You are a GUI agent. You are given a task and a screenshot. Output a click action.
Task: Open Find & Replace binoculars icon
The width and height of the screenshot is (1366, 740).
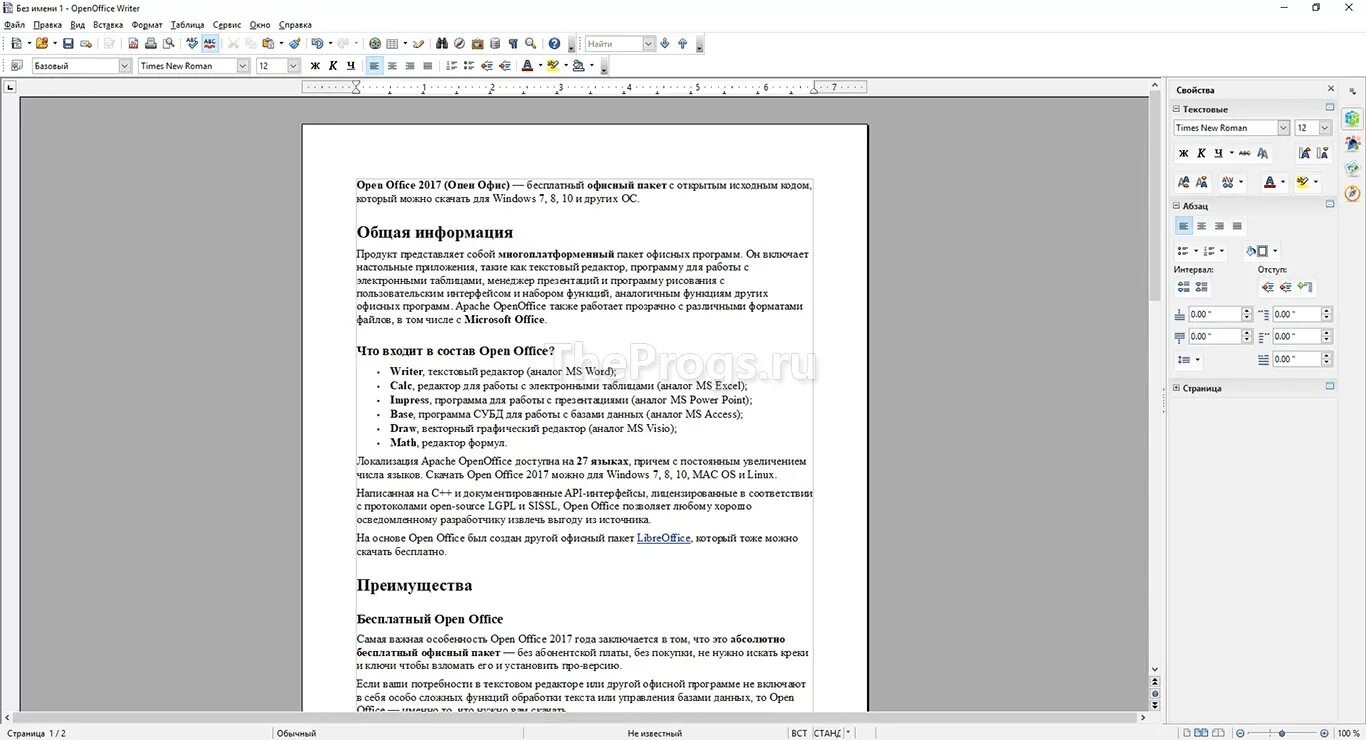(x=442, y=44)
